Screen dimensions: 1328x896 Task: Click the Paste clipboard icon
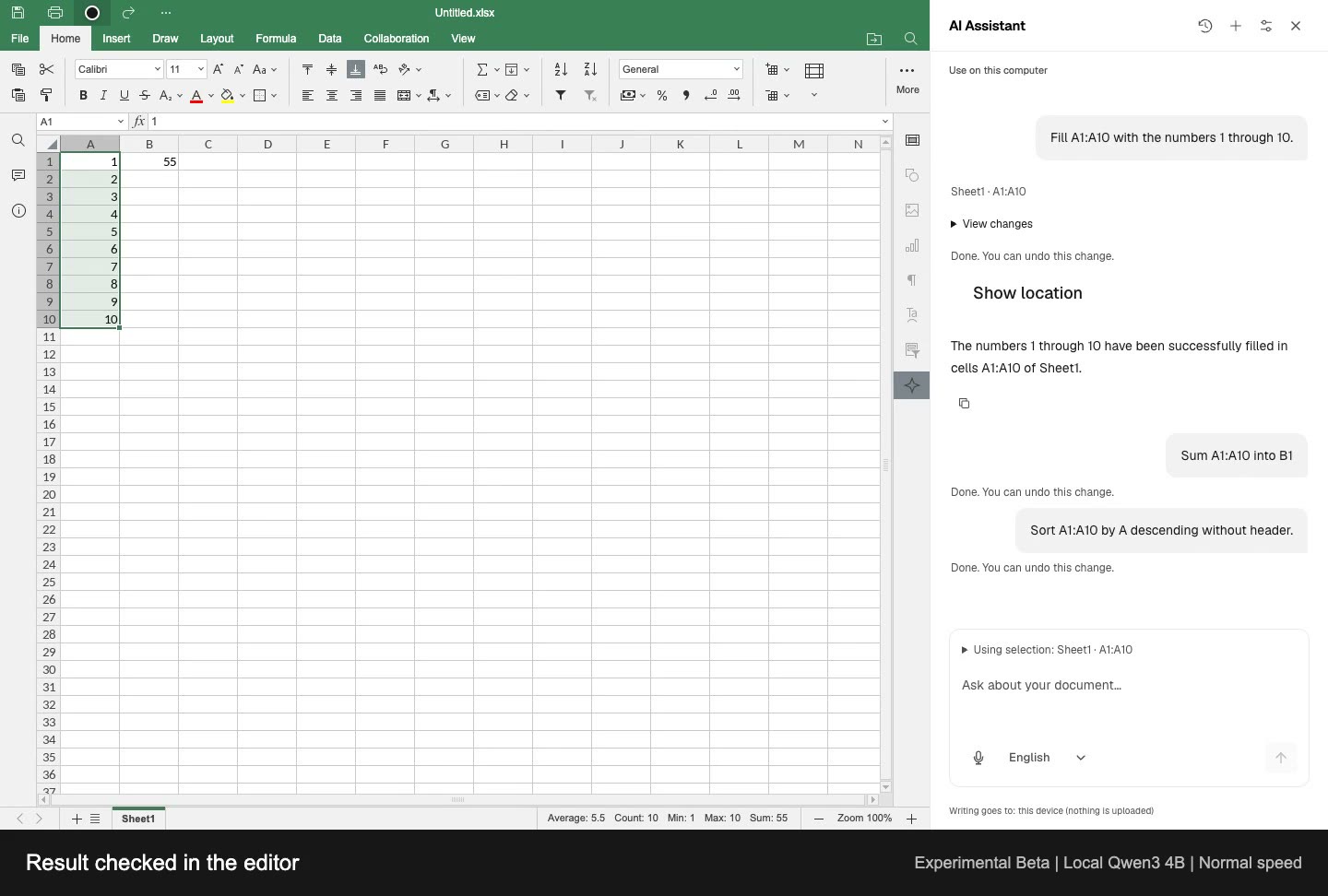point(18,95)
